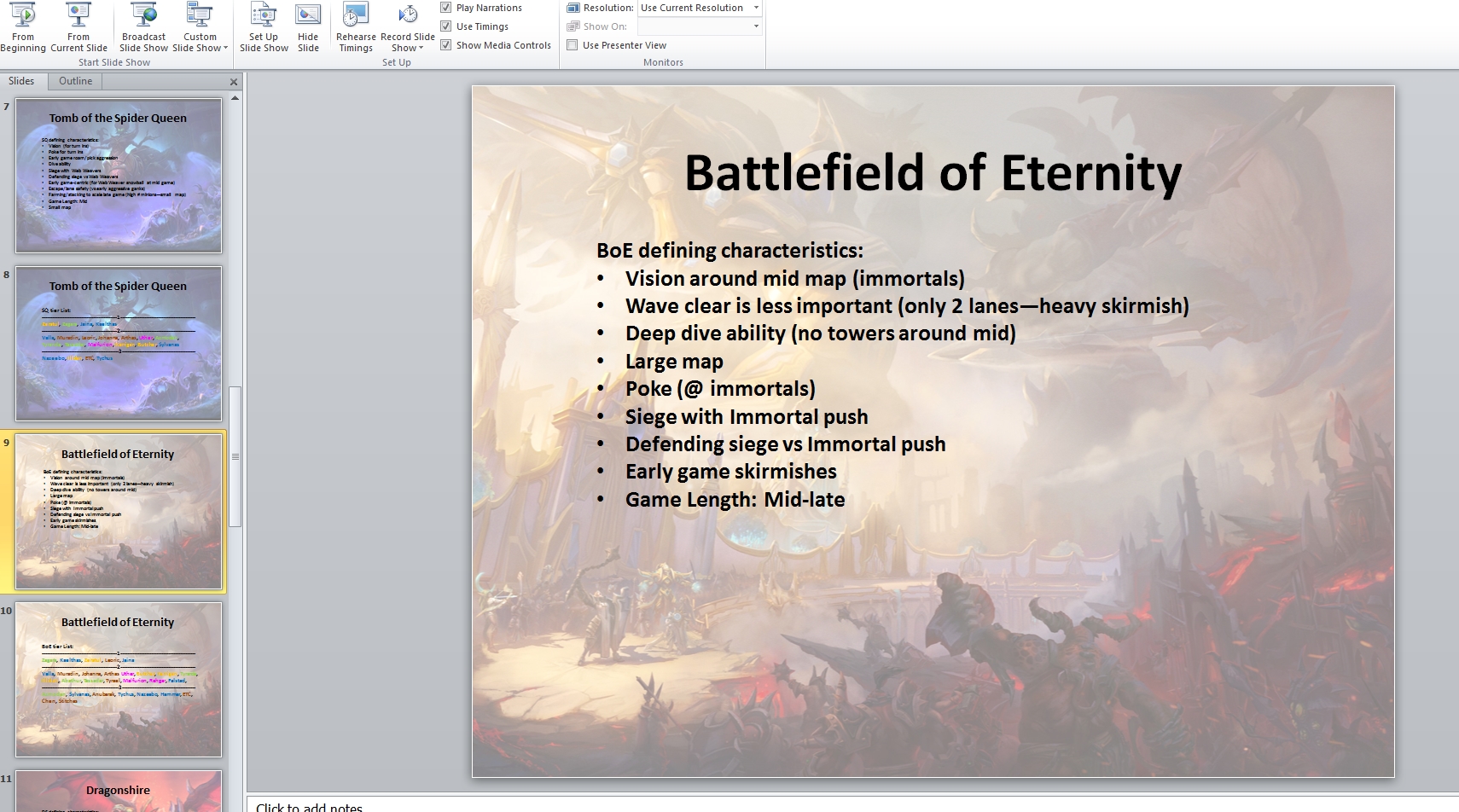Viewport: 1459px width, 812px height.
Task: Click the 'Siege with Immortal push' bullet
Action: [x=747, y=417]
